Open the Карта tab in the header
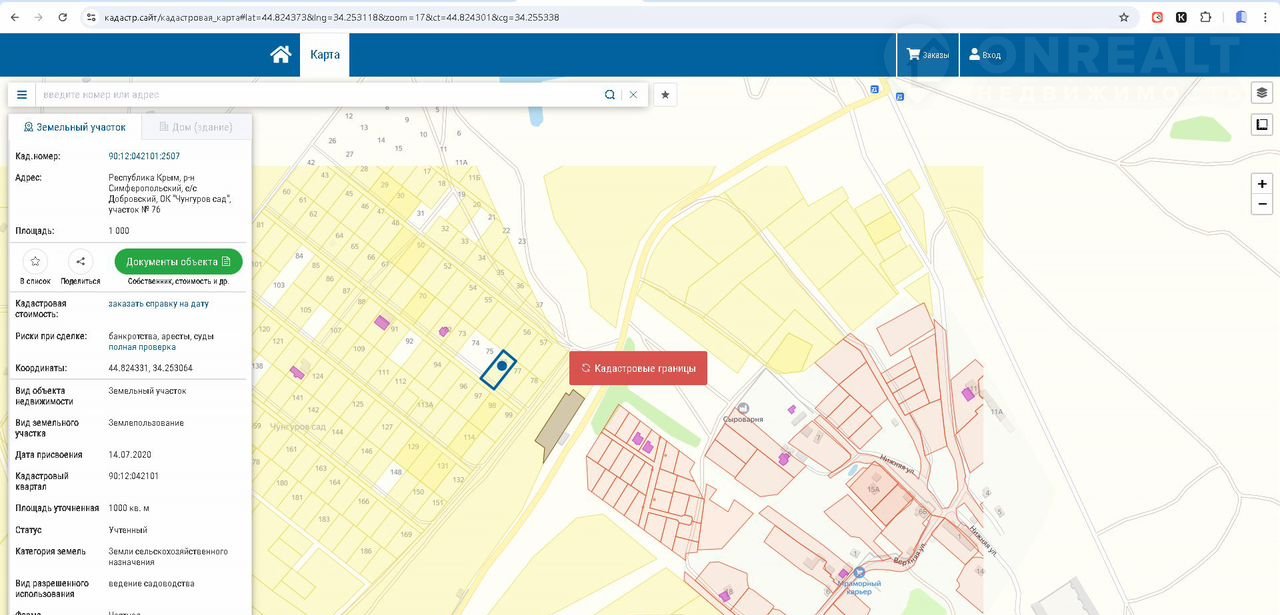This screenshot has height=615, width=1280. tap(325, 55)
